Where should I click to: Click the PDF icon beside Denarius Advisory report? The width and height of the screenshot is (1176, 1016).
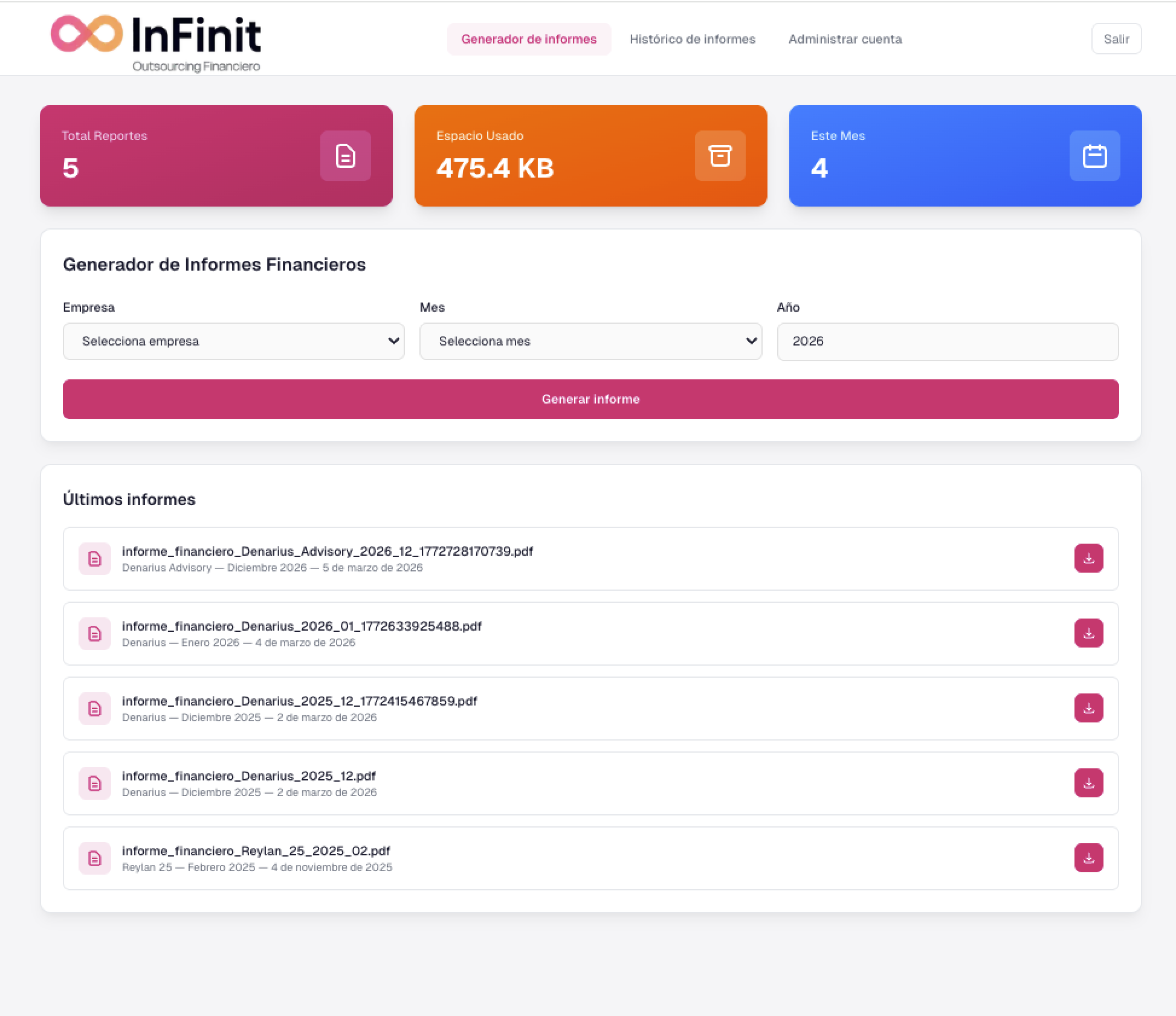[94, 559]
